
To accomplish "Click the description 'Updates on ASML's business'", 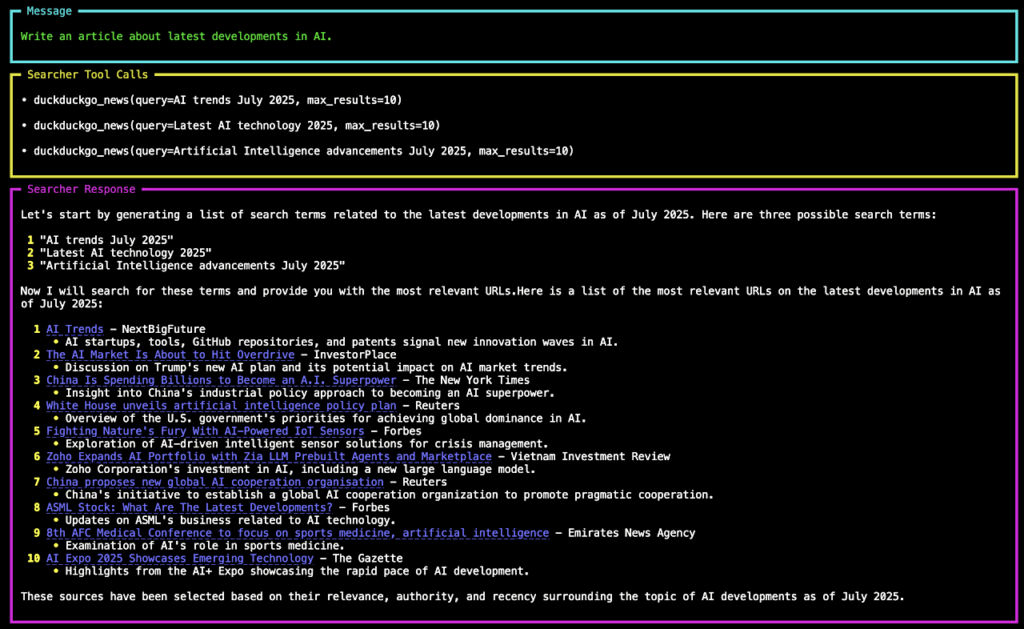I will point(231,521).
